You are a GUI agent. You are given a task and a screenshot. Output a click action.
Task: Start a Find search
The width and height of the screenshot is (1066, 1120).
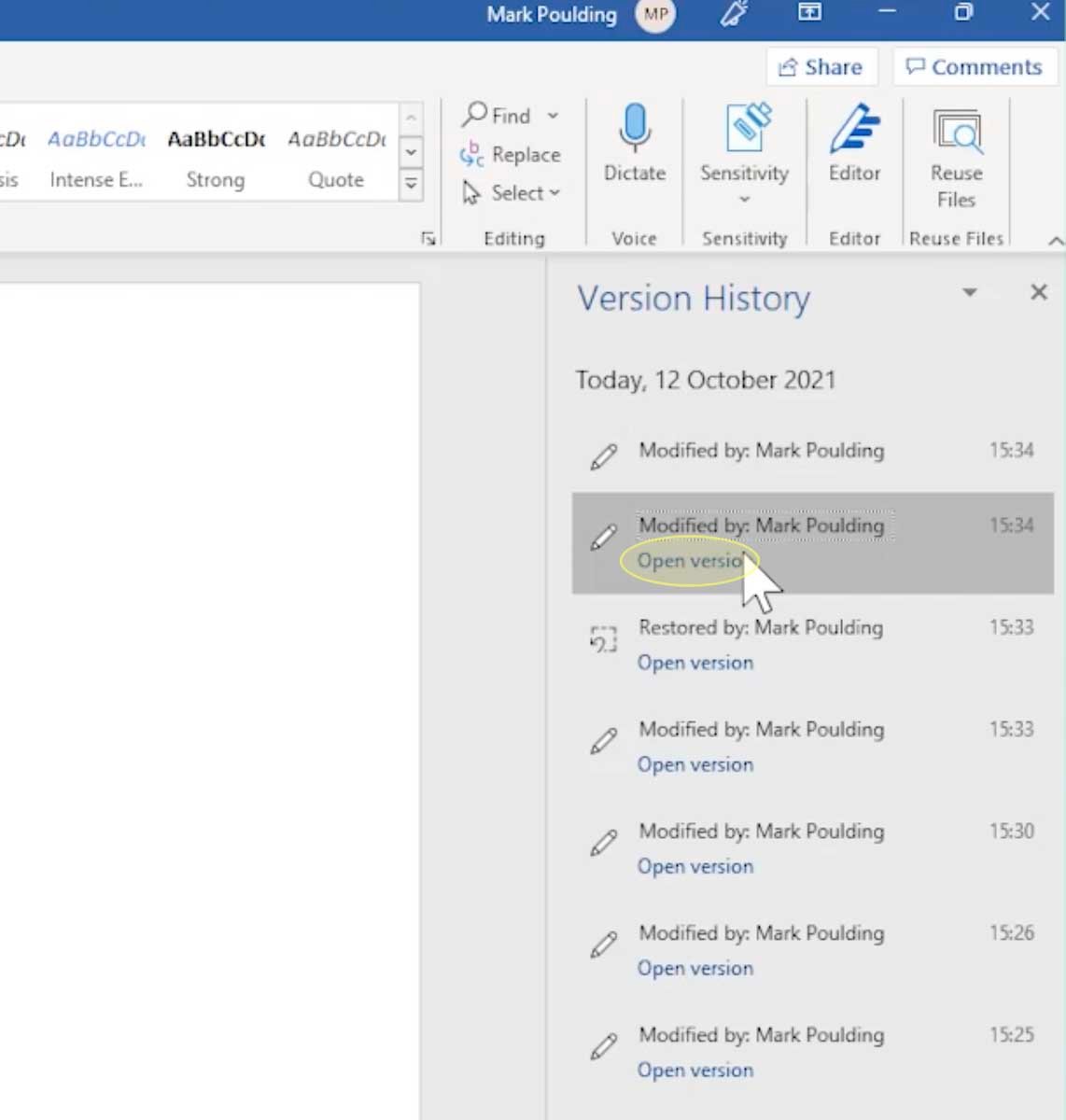pyautogui.click(x=499, y=116)
